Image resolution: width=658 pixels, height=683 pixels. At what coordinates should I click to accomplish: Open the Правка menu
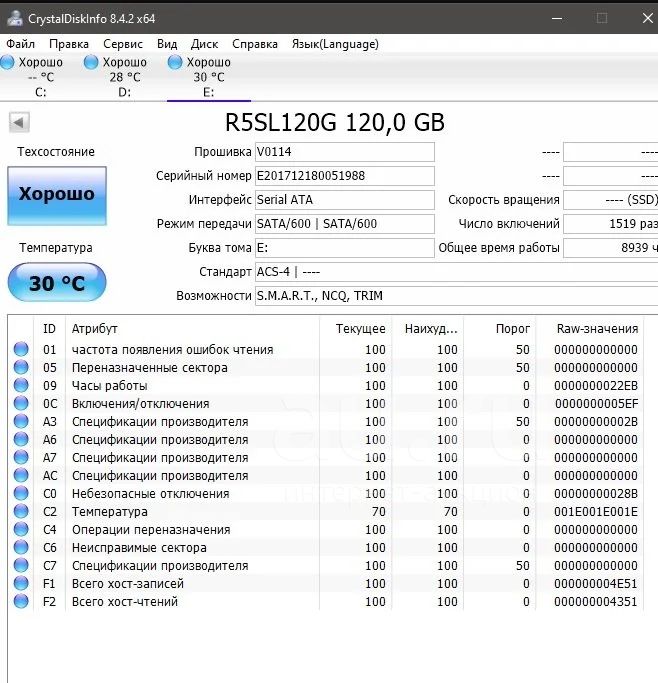click(69, 44)
